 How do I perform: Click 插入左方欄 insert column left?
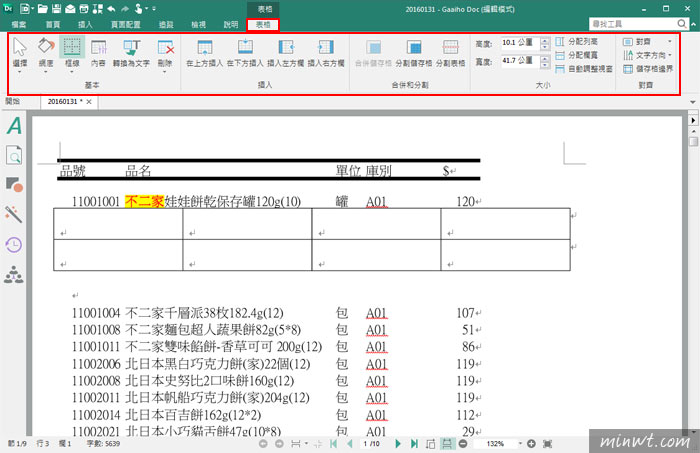286,47
